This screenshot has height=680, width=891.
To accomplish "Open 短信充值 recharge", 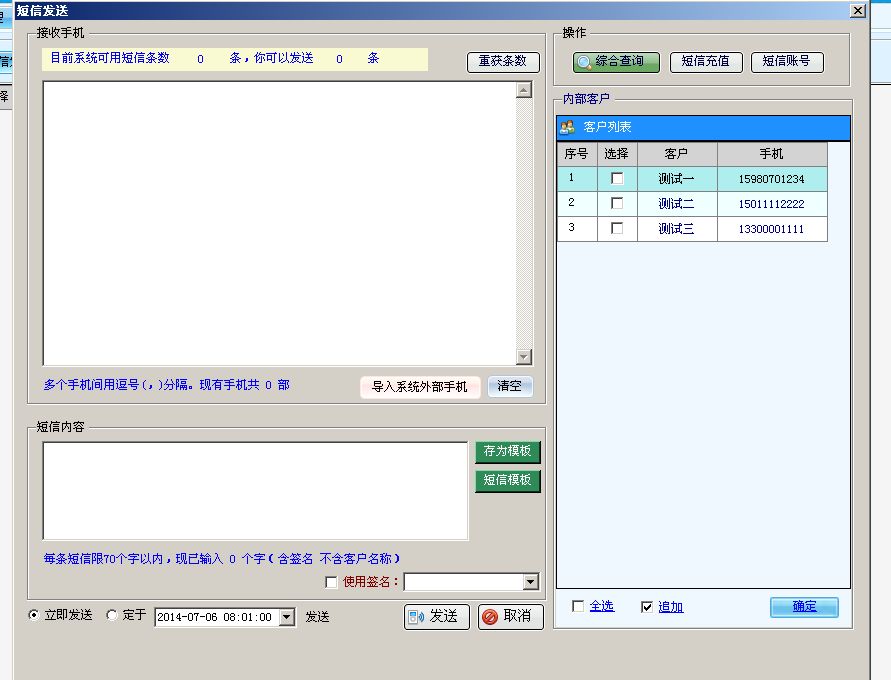I will (705, 62).
